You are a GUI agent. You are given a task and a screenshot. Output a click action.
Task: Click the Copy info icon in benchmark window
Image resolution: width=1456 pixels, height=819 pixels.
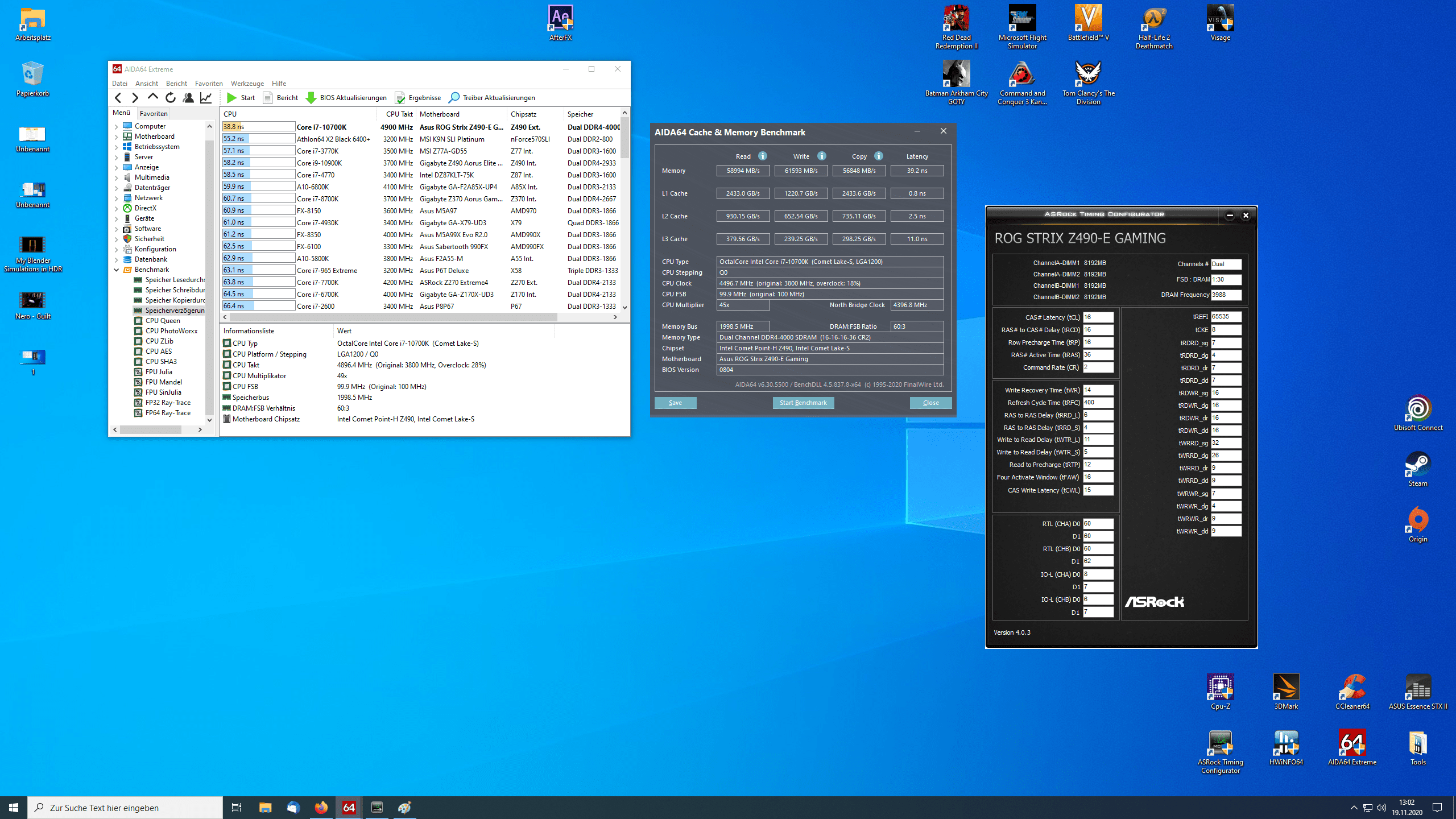pos(879,156)
